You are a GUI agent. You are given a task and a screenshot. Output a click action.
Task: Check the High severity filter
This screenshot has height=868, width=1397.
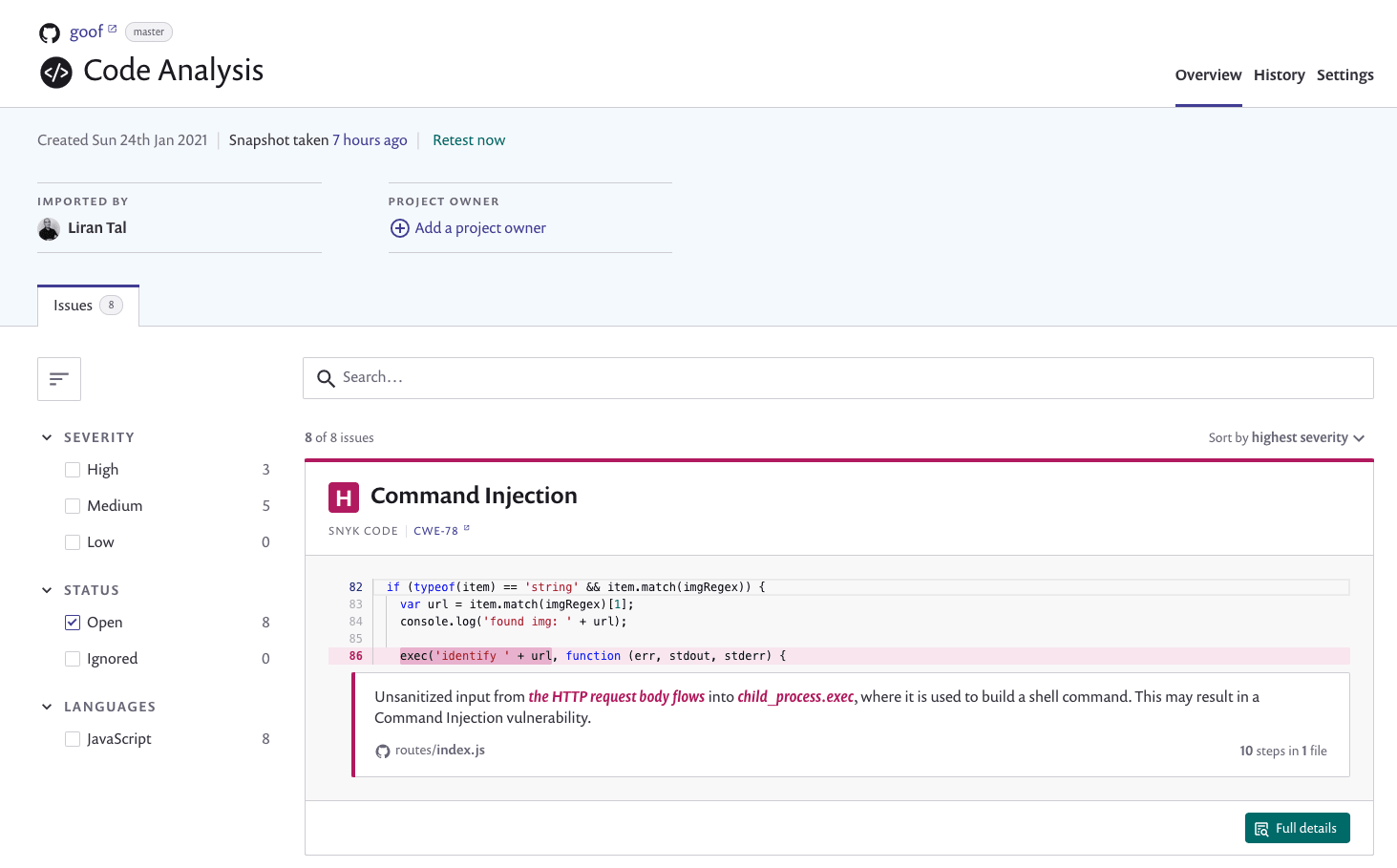coord(73,469)
